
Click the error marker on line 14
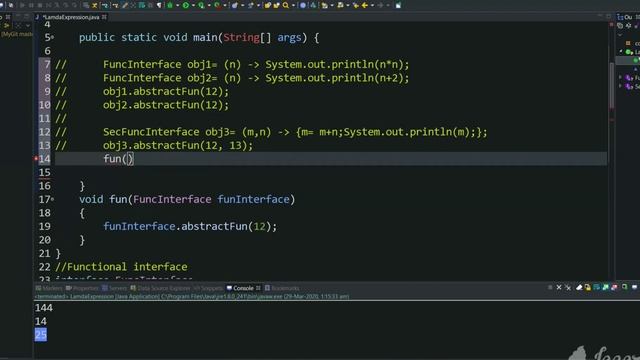[x=36, y=159]
